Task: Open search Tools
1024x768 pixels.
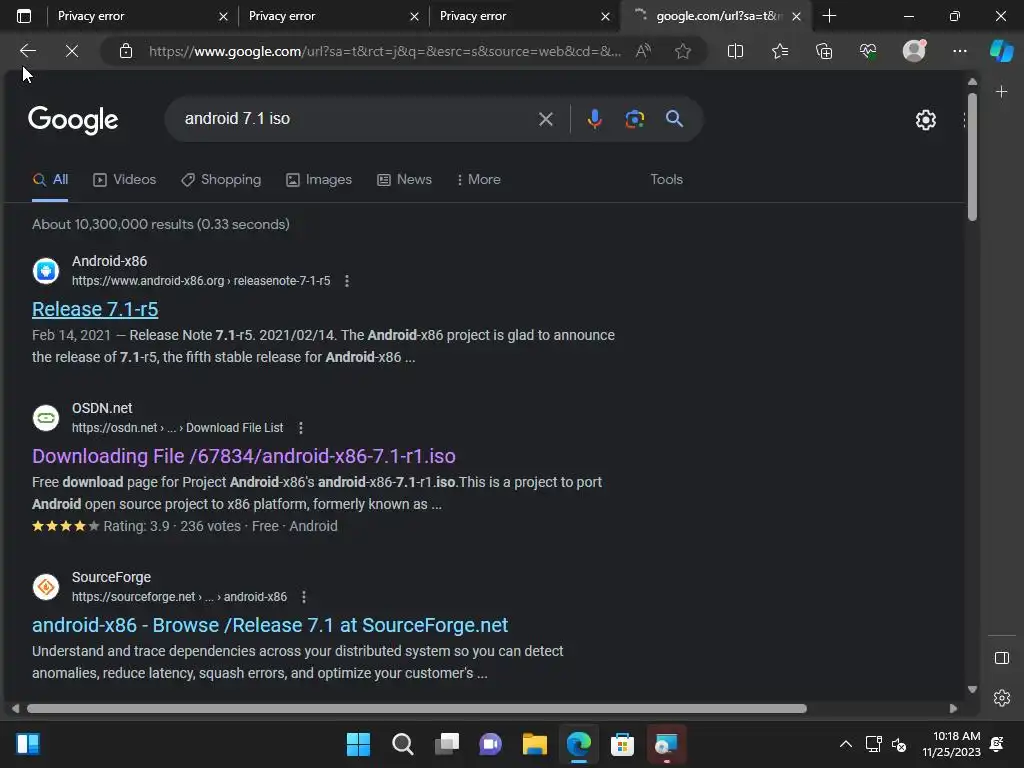Action: [x=666, y=180]
